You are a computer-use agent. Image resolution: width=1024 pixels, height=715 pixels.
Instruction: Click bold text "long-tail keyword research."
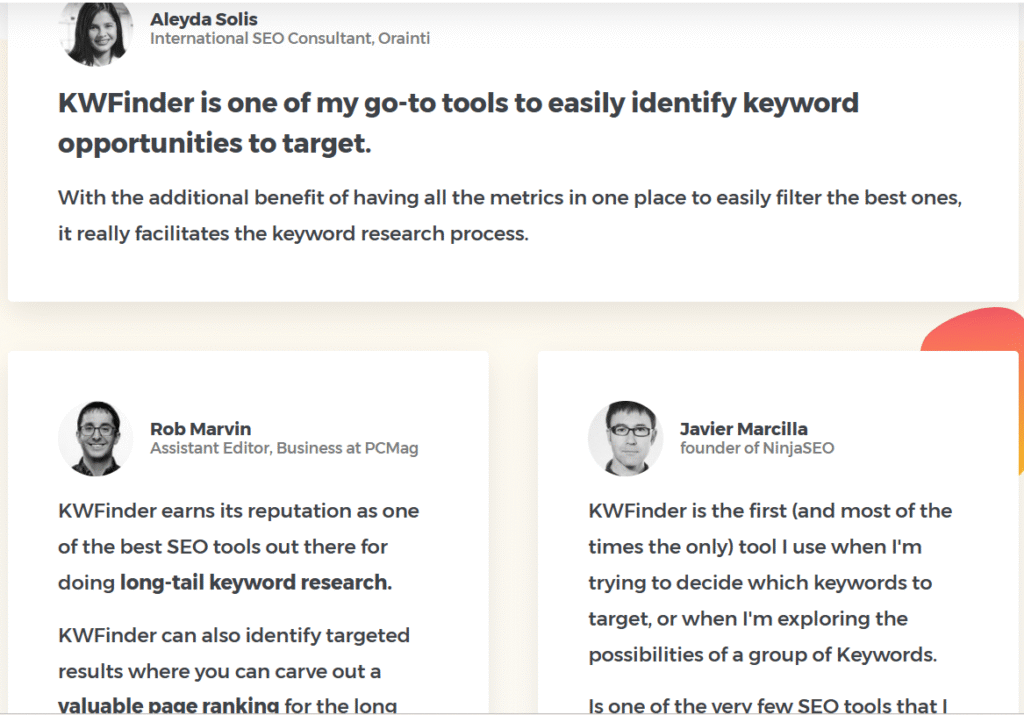256,582
